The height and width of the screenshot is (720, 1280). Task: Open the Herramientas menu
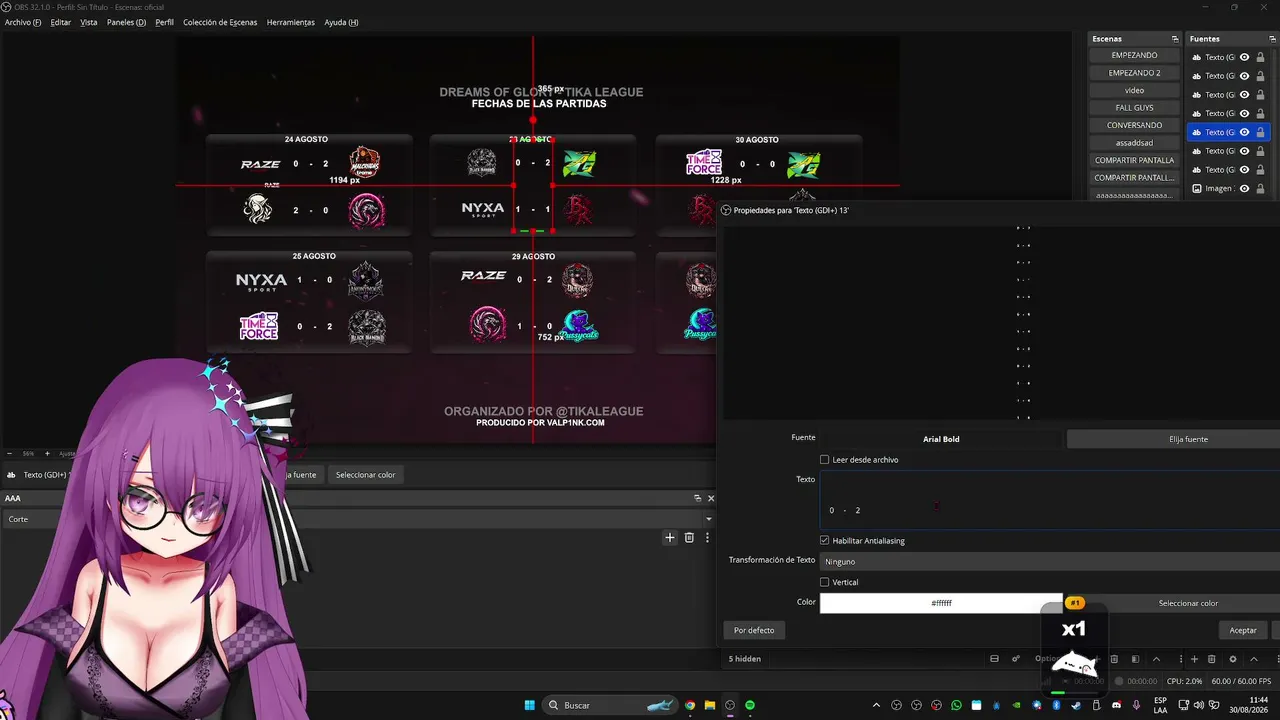pos(291,22)
